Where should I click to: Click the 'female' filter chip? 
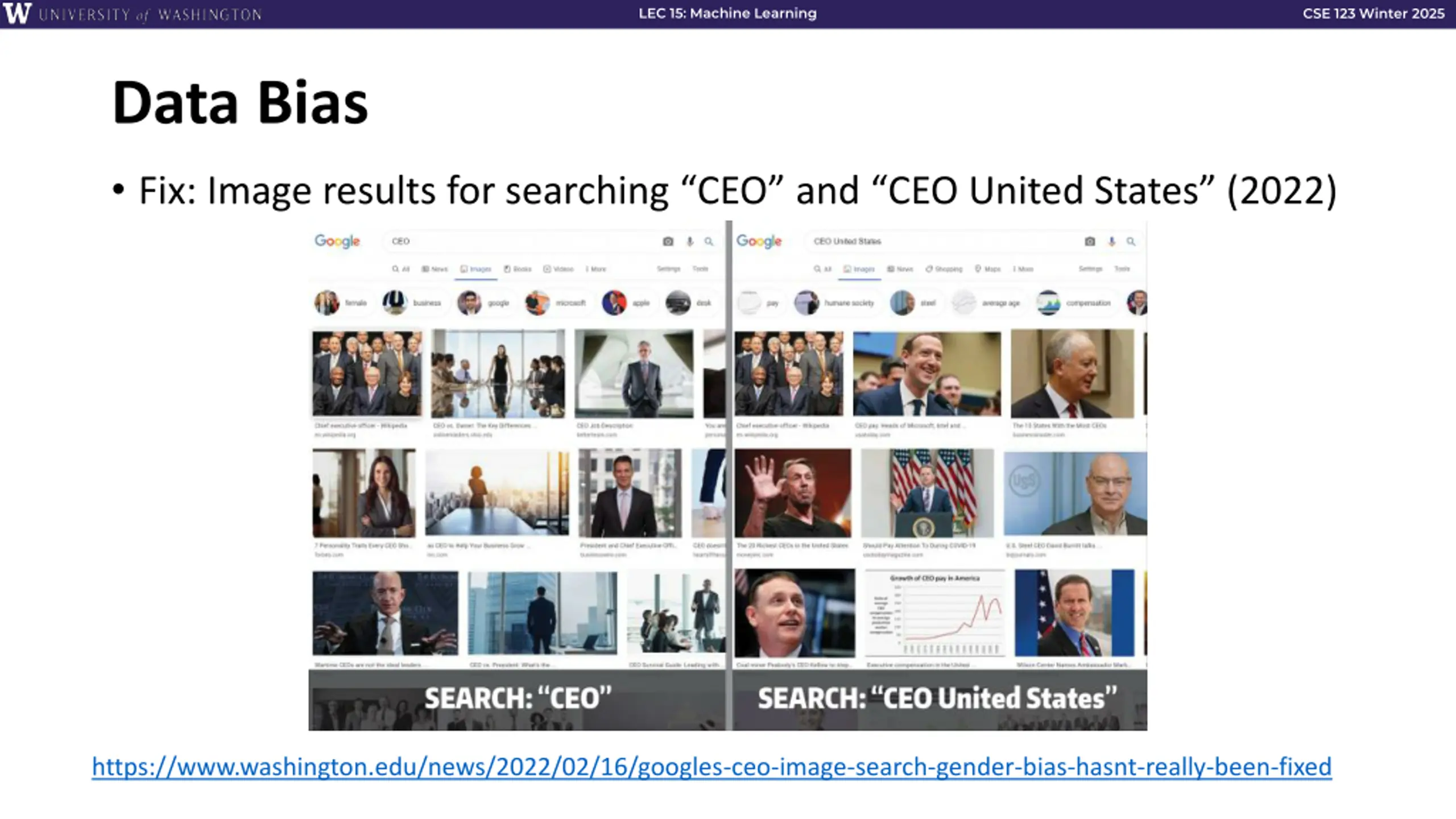point(341,303)
